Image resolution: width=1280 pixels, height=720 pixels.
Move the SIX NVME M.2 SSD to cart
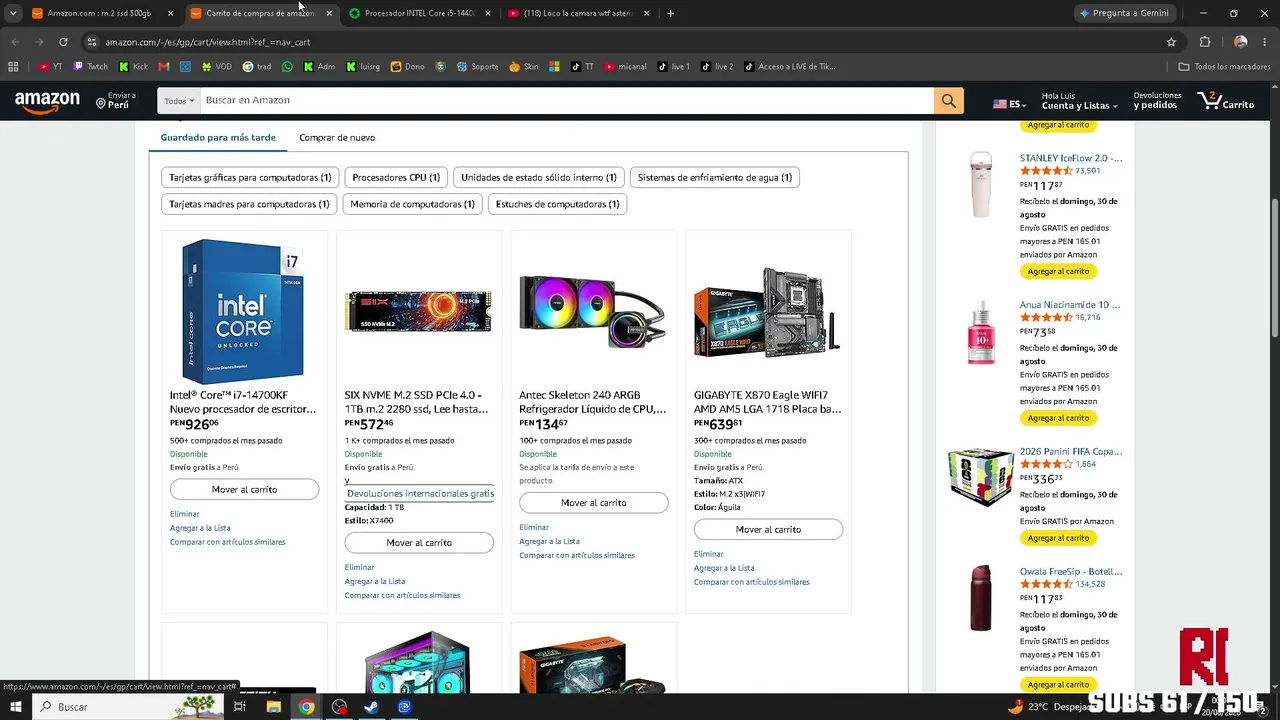coord(419,542)
